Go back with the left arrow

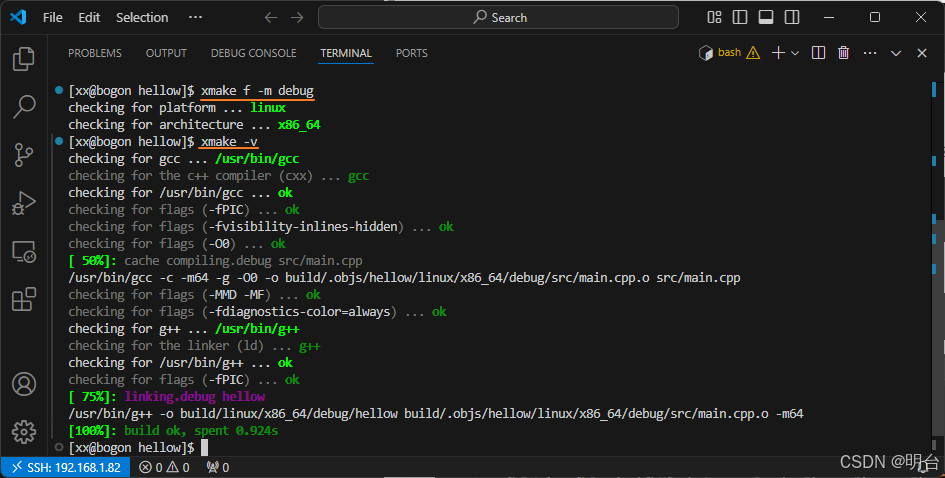(x=271, y=17)
